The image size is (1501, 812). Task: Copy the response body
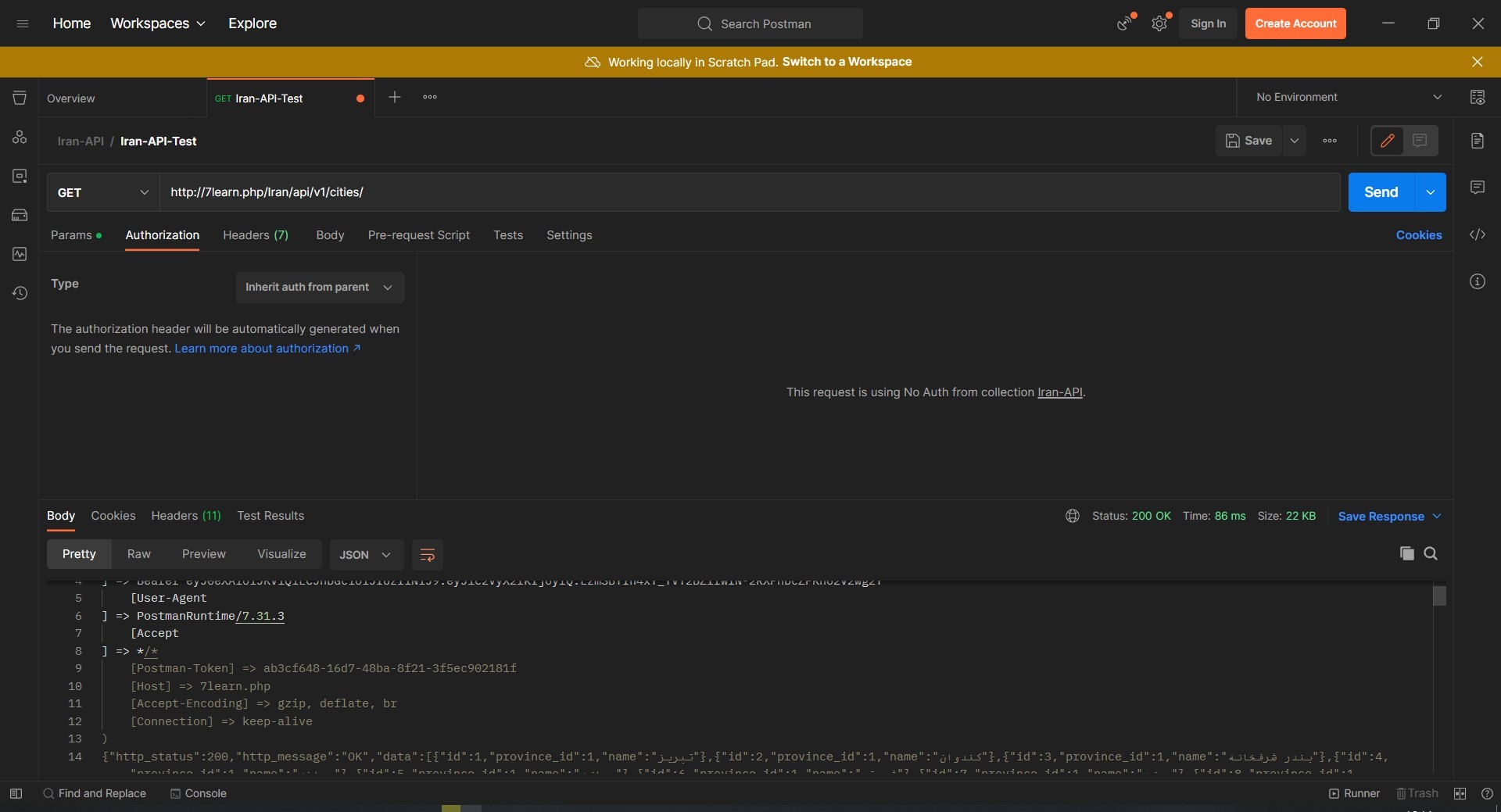click(1407, 553)
